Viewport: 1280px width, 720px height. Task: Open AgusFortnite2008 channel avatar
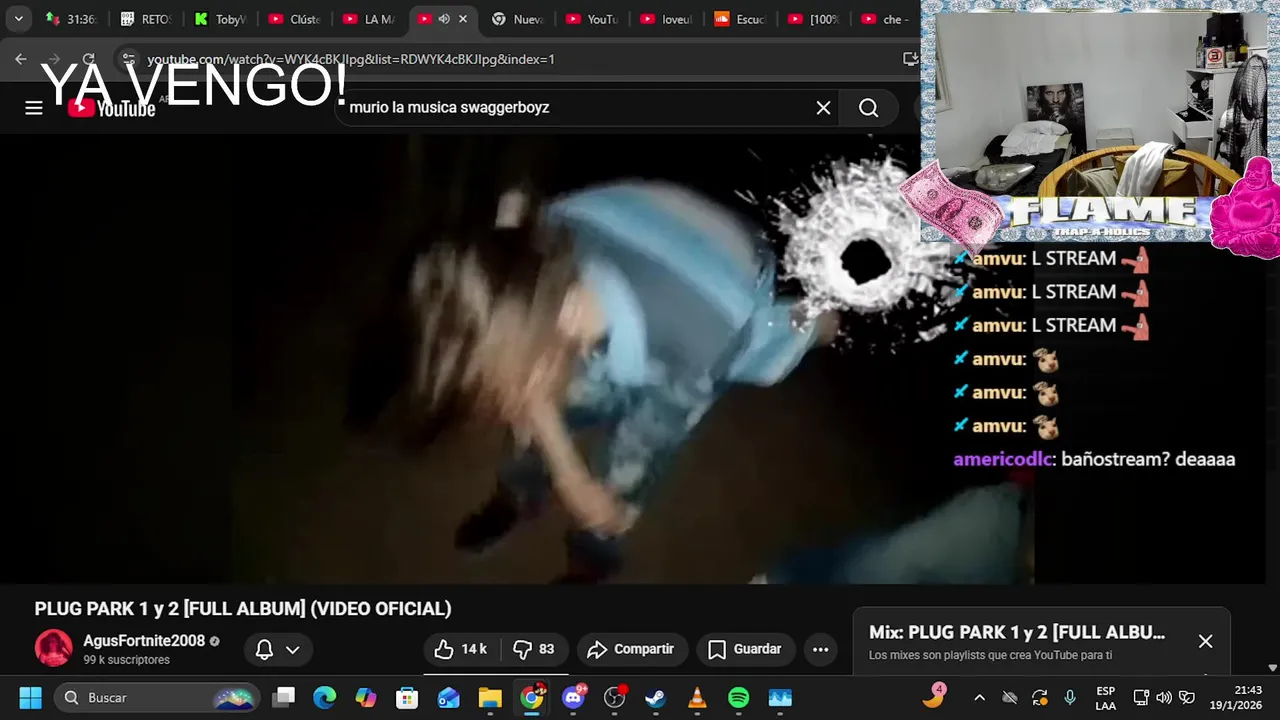pyautogui.click(x=54, y=648)
